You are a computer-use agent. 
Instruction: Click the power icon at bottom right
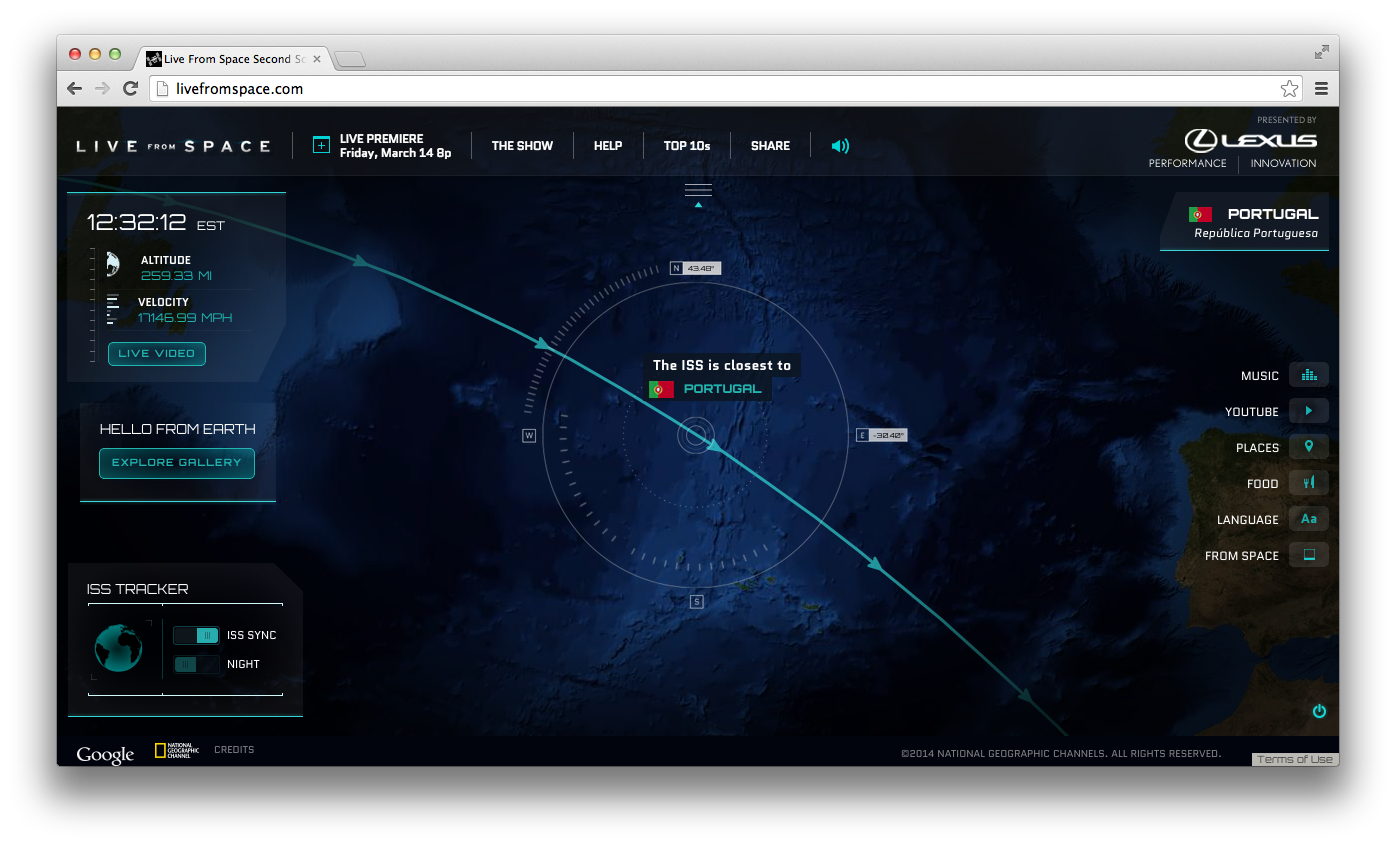click(x=1319, y=711)
